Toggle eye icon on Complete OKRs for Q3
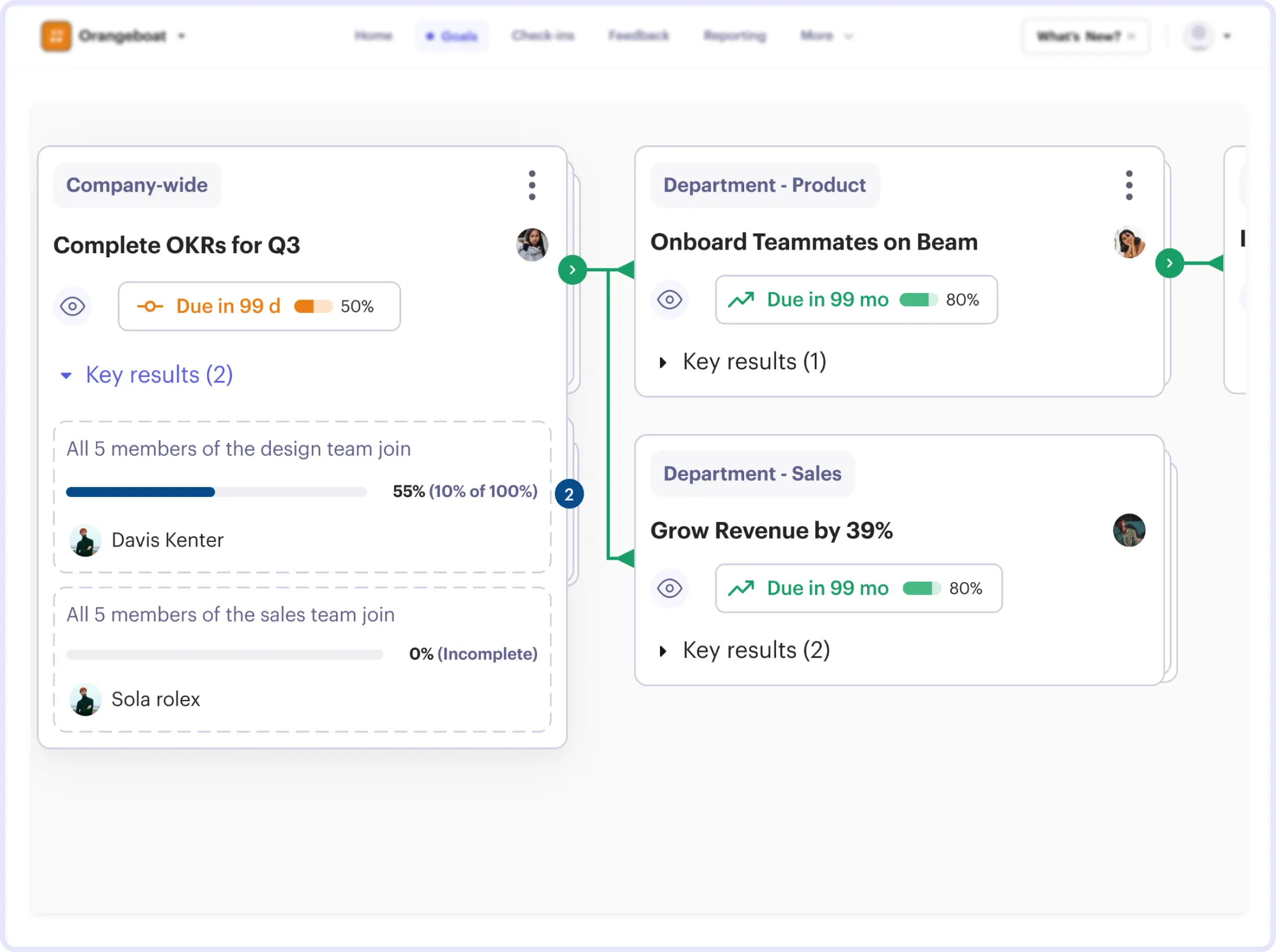Screen dimensions: 1276x952 tap(73, 306)
